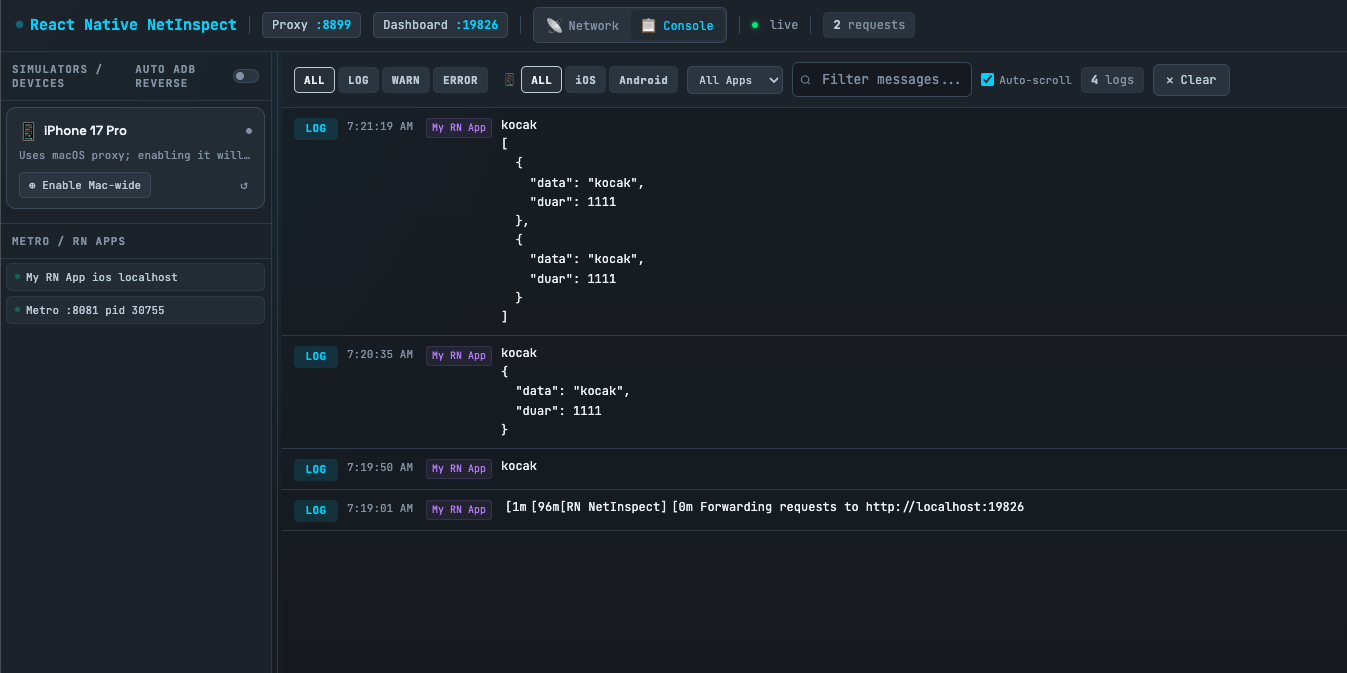Click the refresh icon on iPhone 17 Pro card
This screenshot has height=673, width=1347.
coord(244,185)
